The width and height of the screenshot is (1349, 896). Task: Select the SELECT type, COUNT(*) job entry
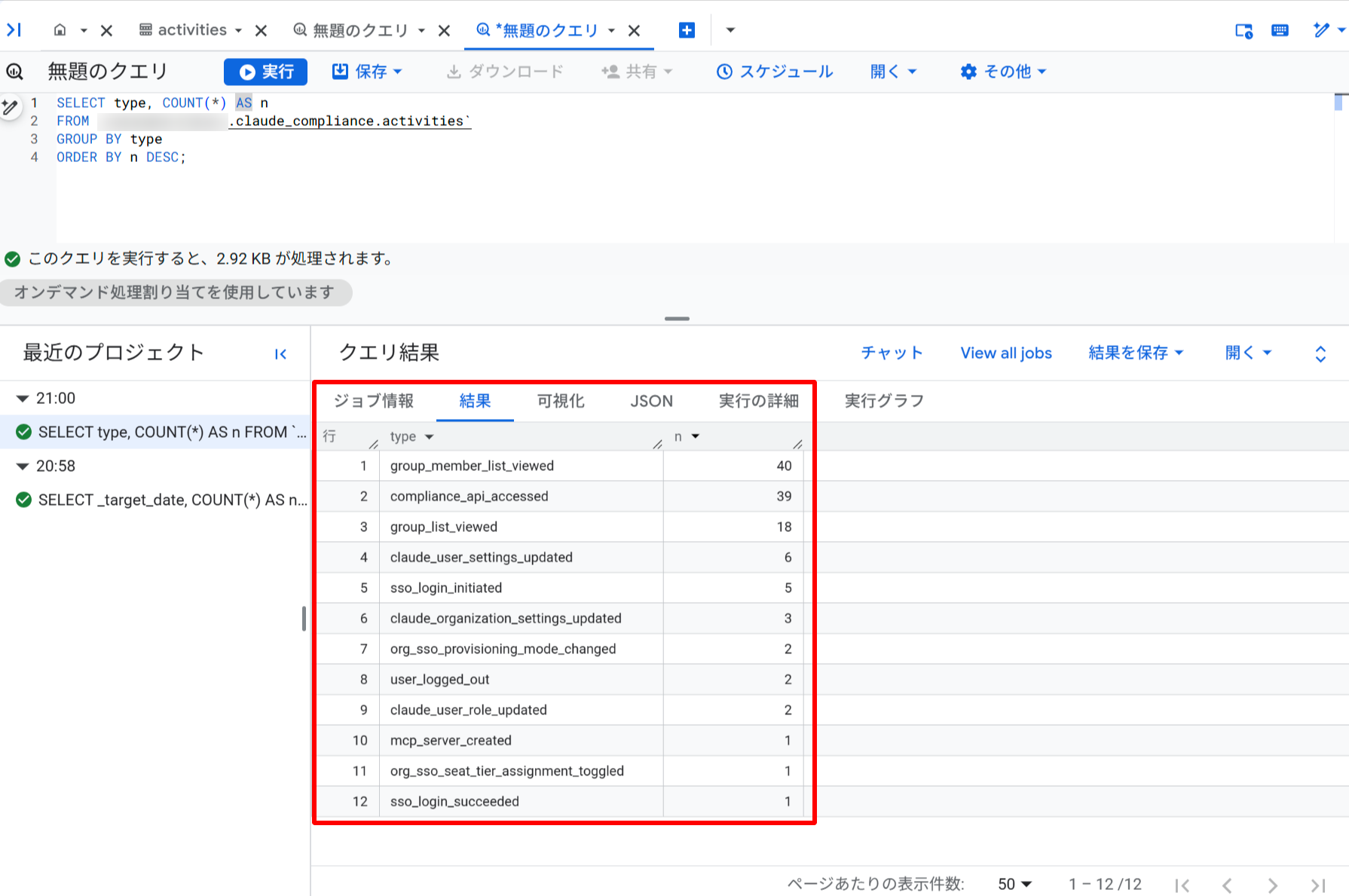pyautogui.click(x=155, y=432)
